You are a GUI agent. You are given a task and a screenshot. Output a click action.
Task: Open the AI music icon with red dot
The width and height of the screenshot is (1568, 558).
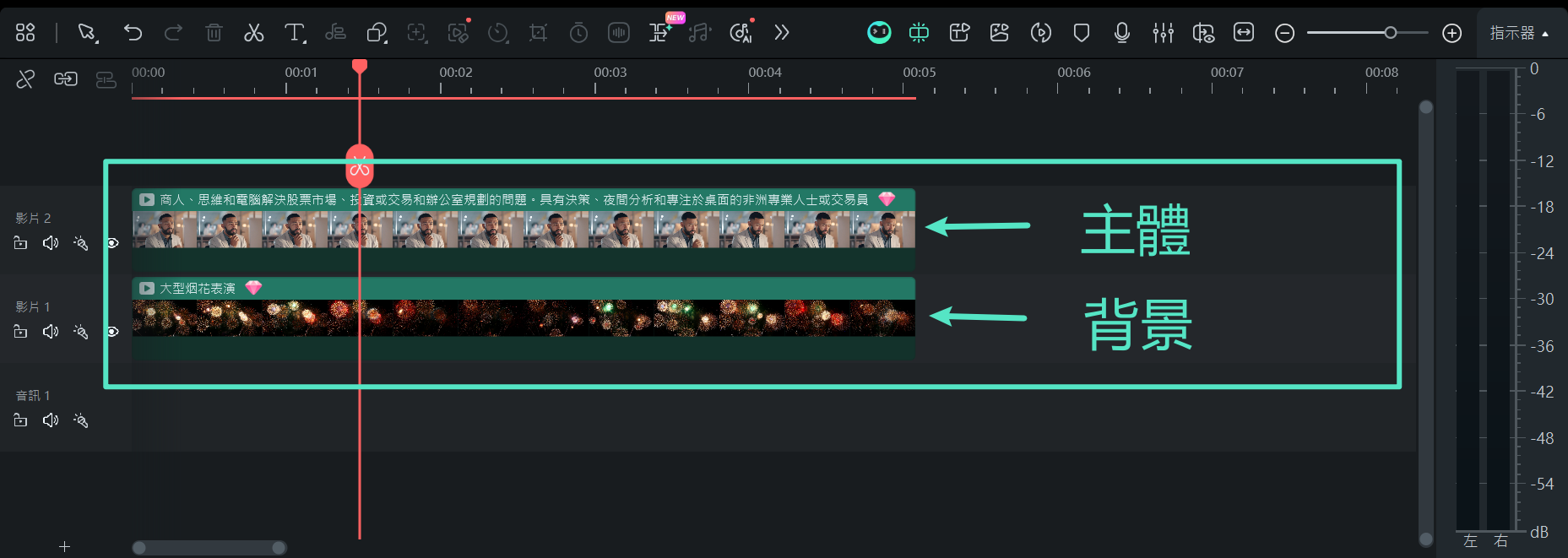pyautogui.click(x=741, y=33)
